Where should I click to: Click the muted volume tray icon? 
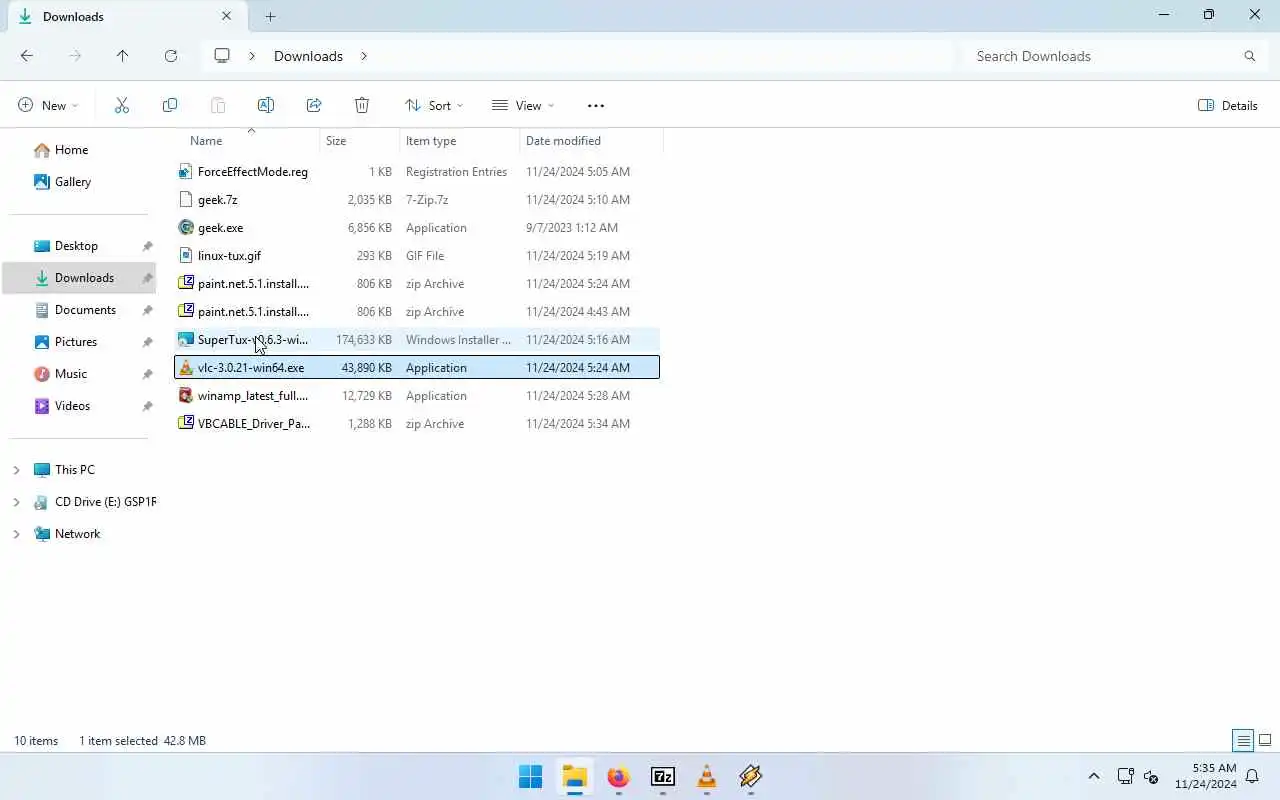[1151, 776]
